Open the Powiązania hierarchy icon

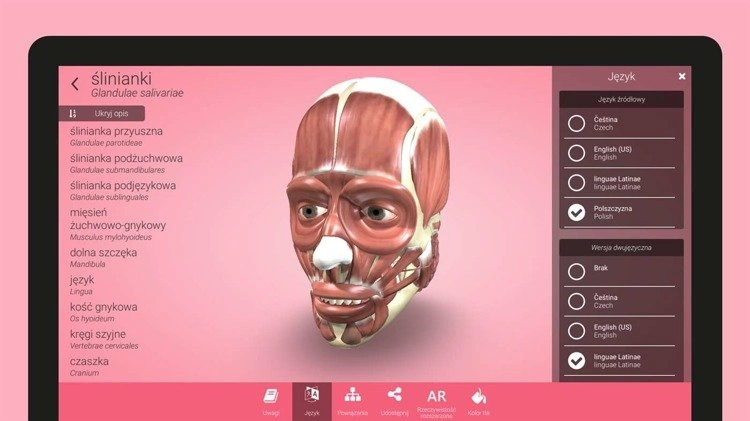click(x=352, y=397)
